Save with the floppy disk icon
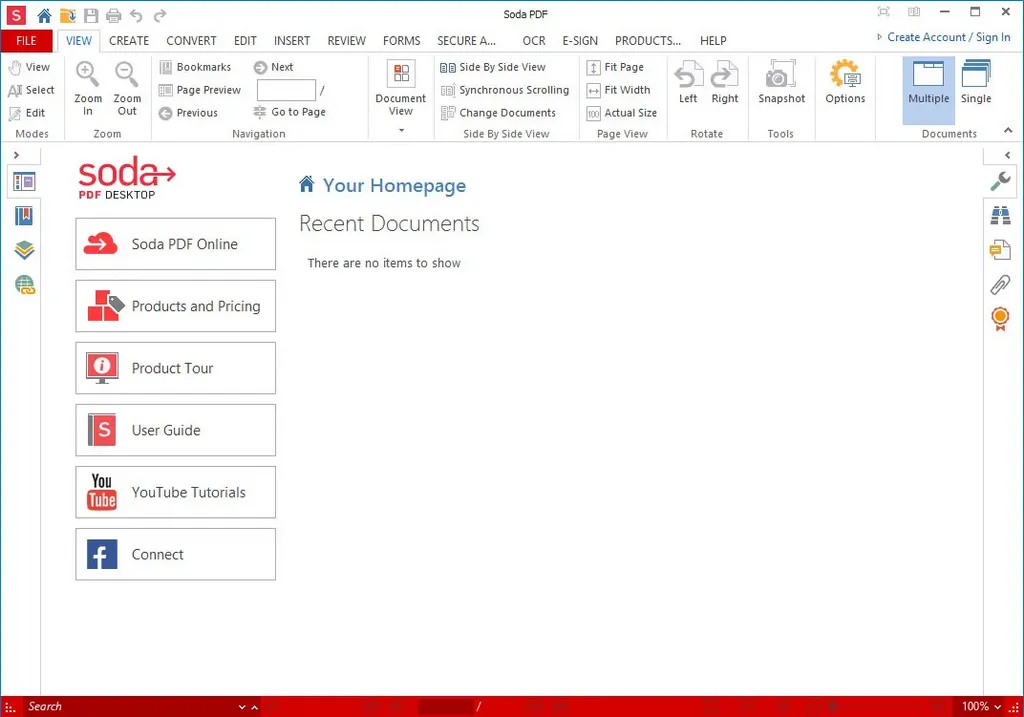This screenshot has width=1024, height=717. (91, 15)
